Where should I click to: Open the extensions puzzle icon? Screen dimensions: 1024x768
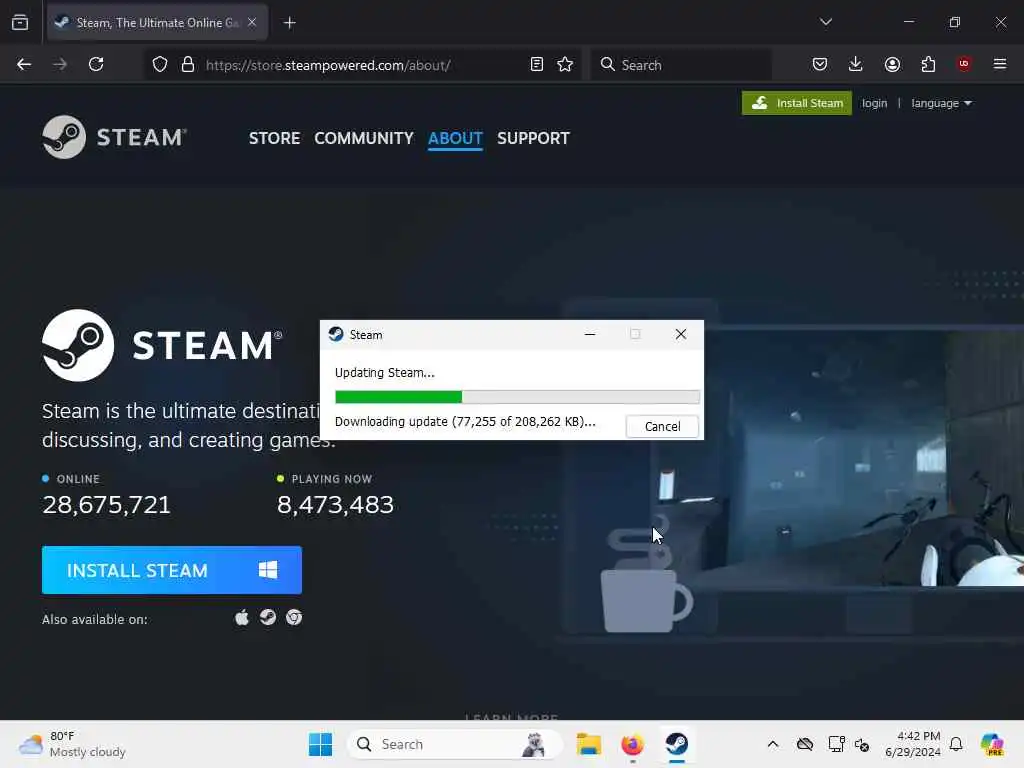pos(928,64)
